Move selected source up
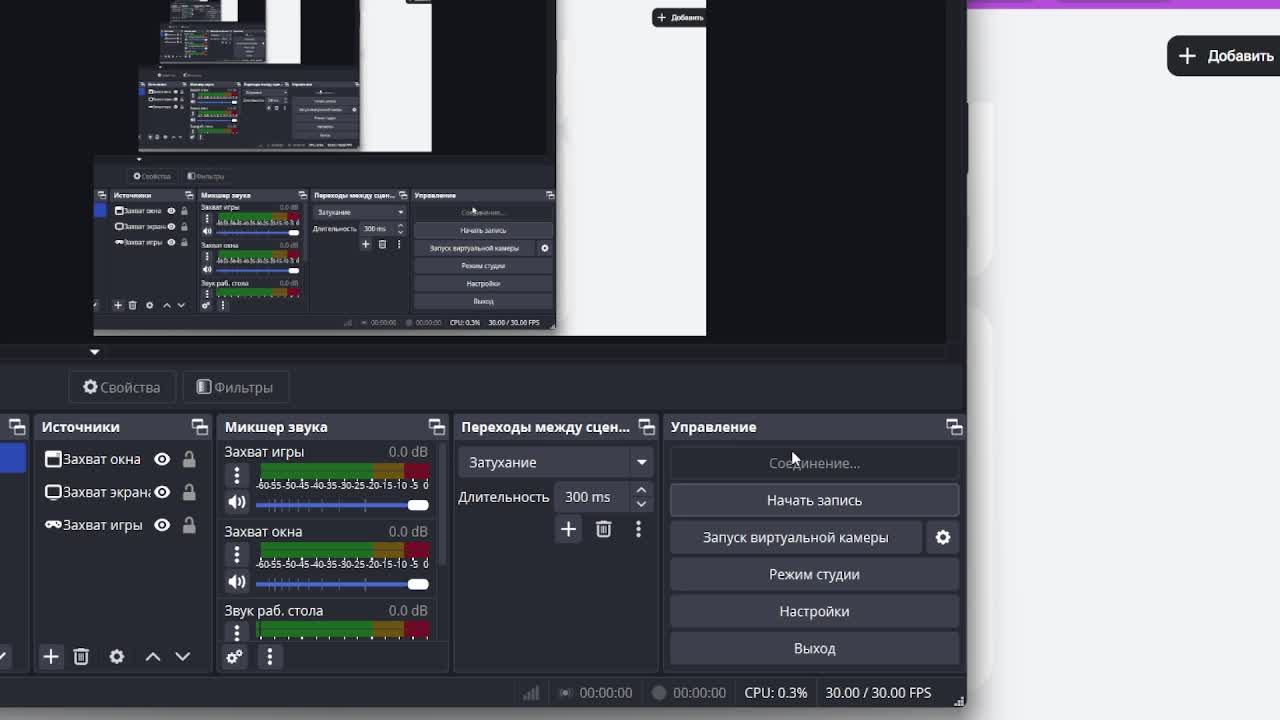 point(153,657)
